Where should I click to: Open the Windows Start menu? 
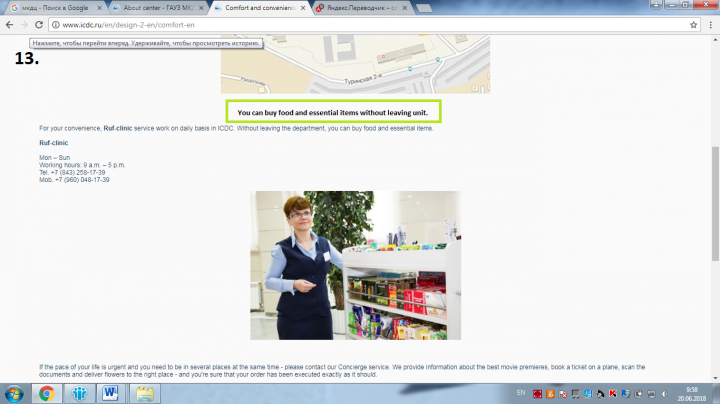14,394
